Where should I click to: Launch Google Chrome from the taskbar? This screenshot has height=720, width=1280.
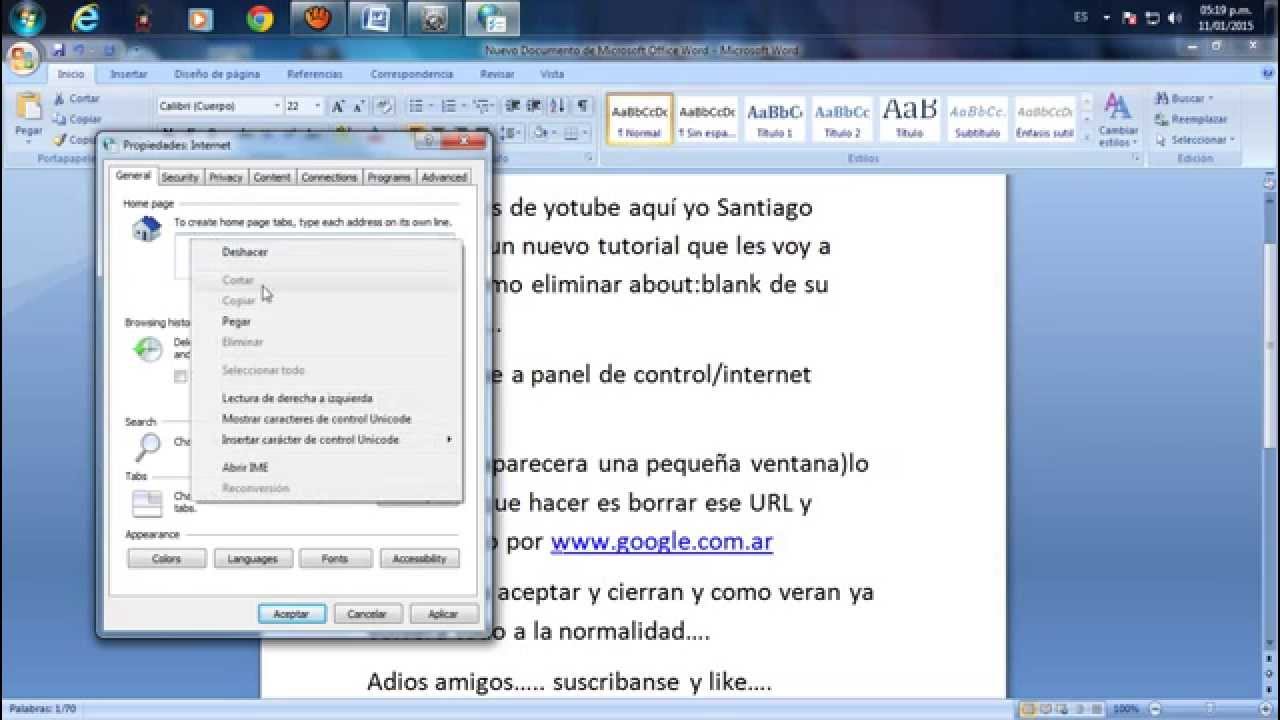(x=260, y=18)
